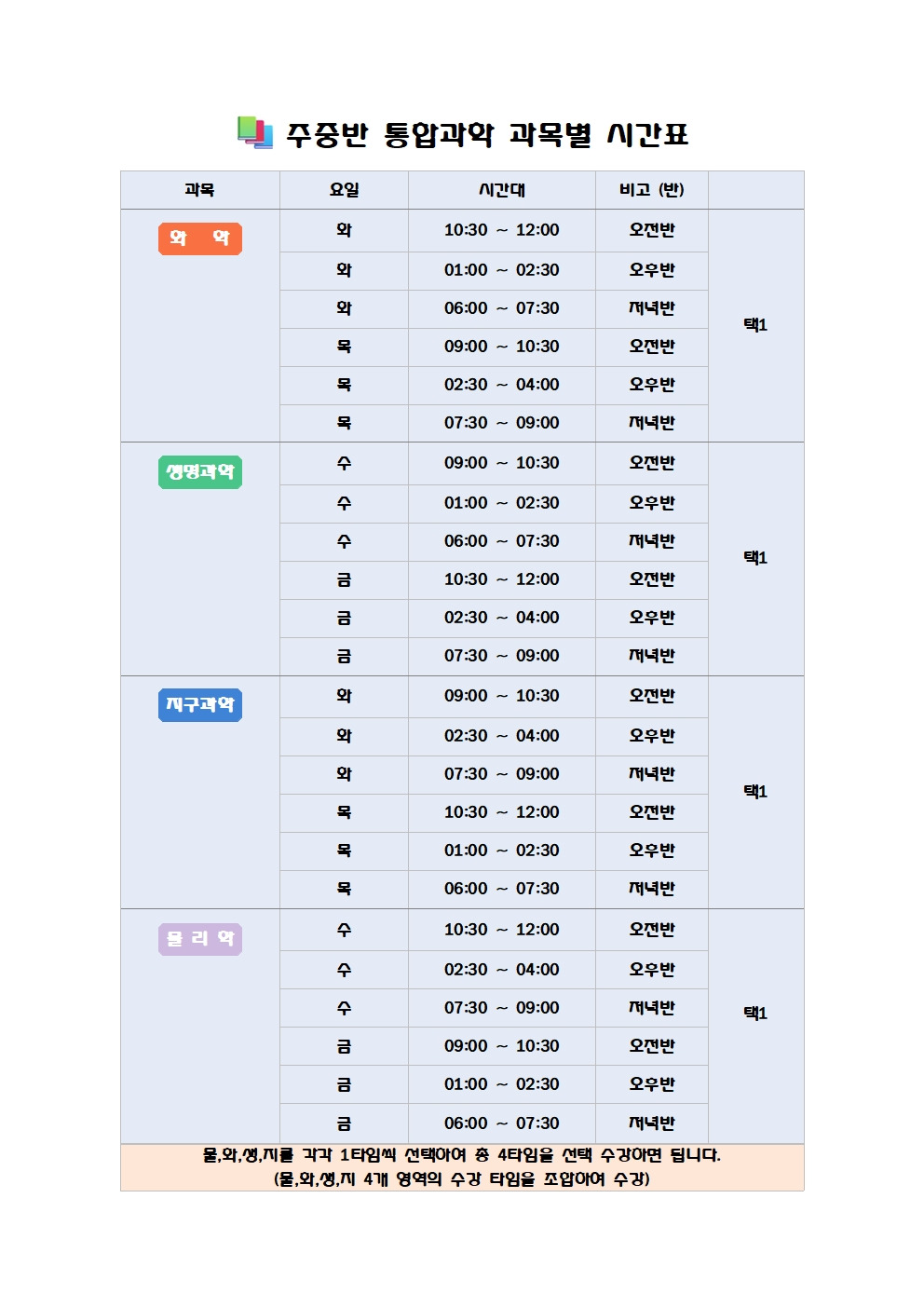Image resolution: width=924 pixels, height=1307 pixels.
Task: Click the books icon beside the title
Action: [254, 132]
